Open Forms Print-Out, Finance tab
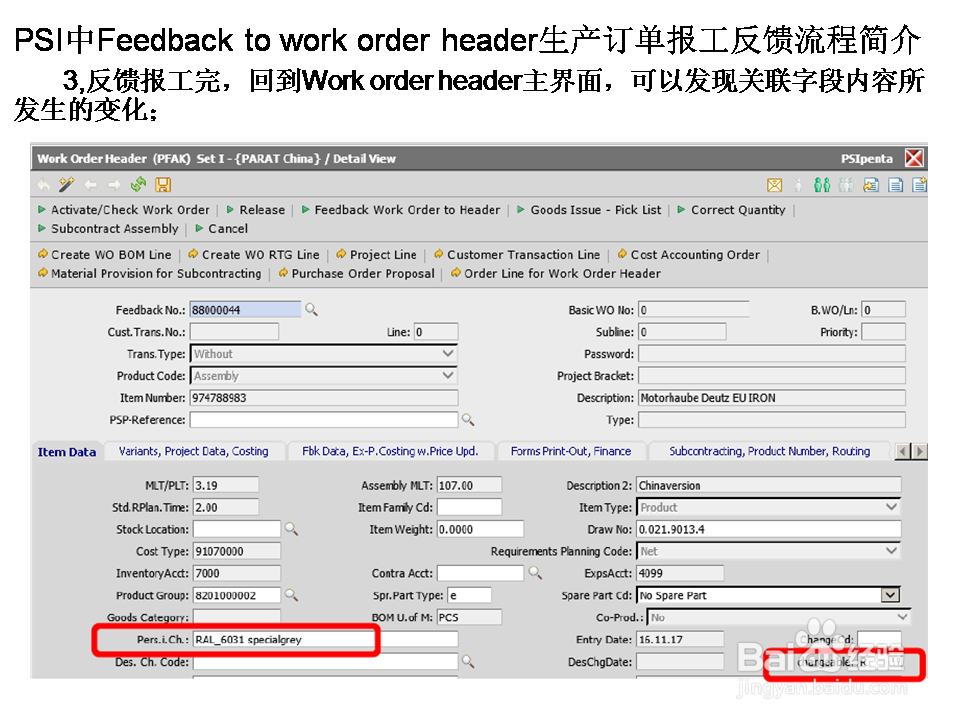 pos(571,451)
